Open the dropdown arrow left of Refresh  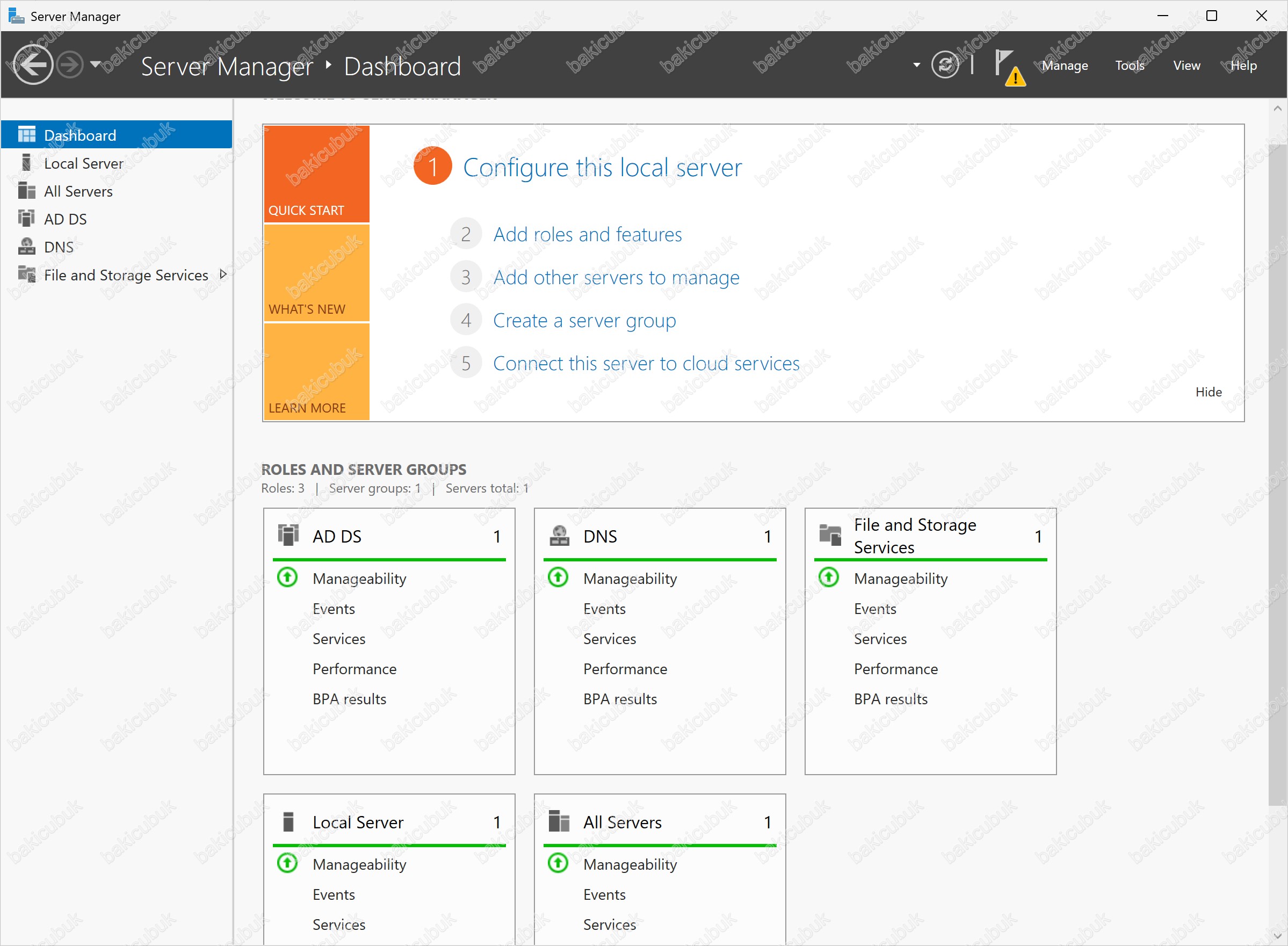tap(916, 64)
